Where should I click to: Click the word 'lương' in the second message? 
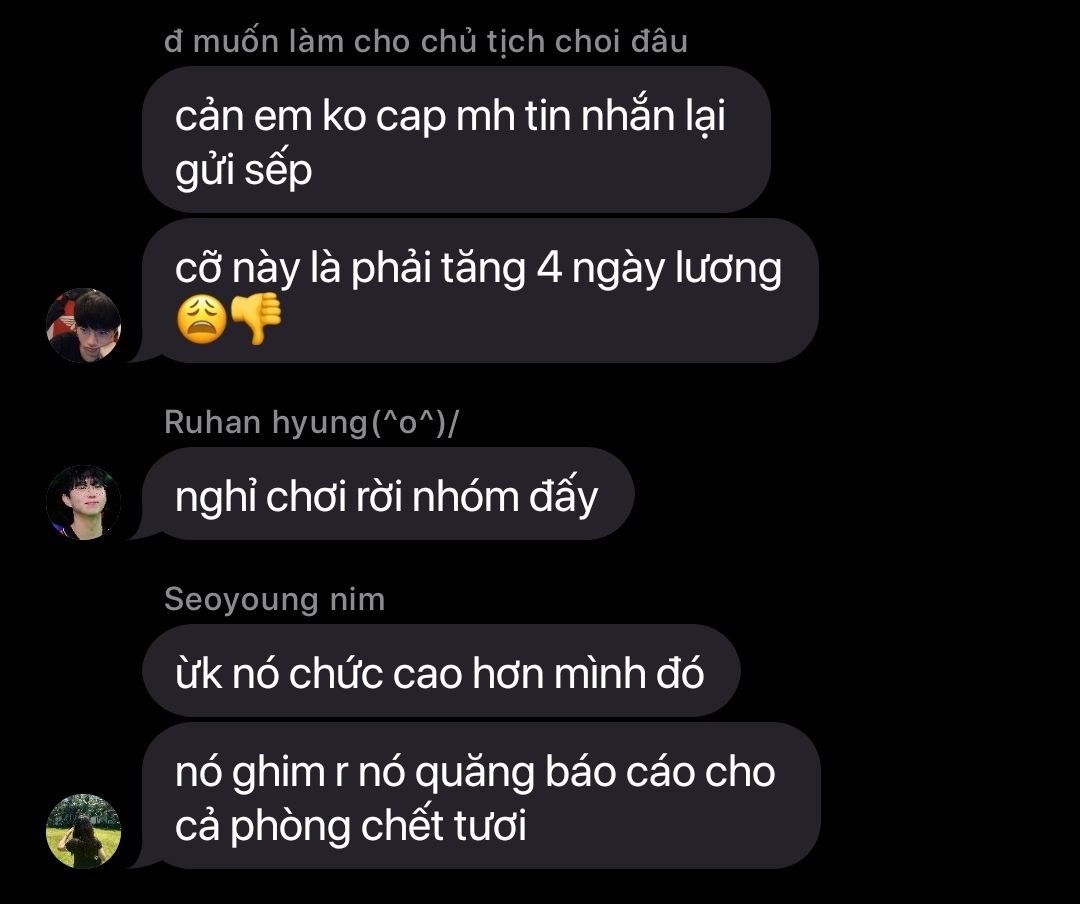coord(728,269)
